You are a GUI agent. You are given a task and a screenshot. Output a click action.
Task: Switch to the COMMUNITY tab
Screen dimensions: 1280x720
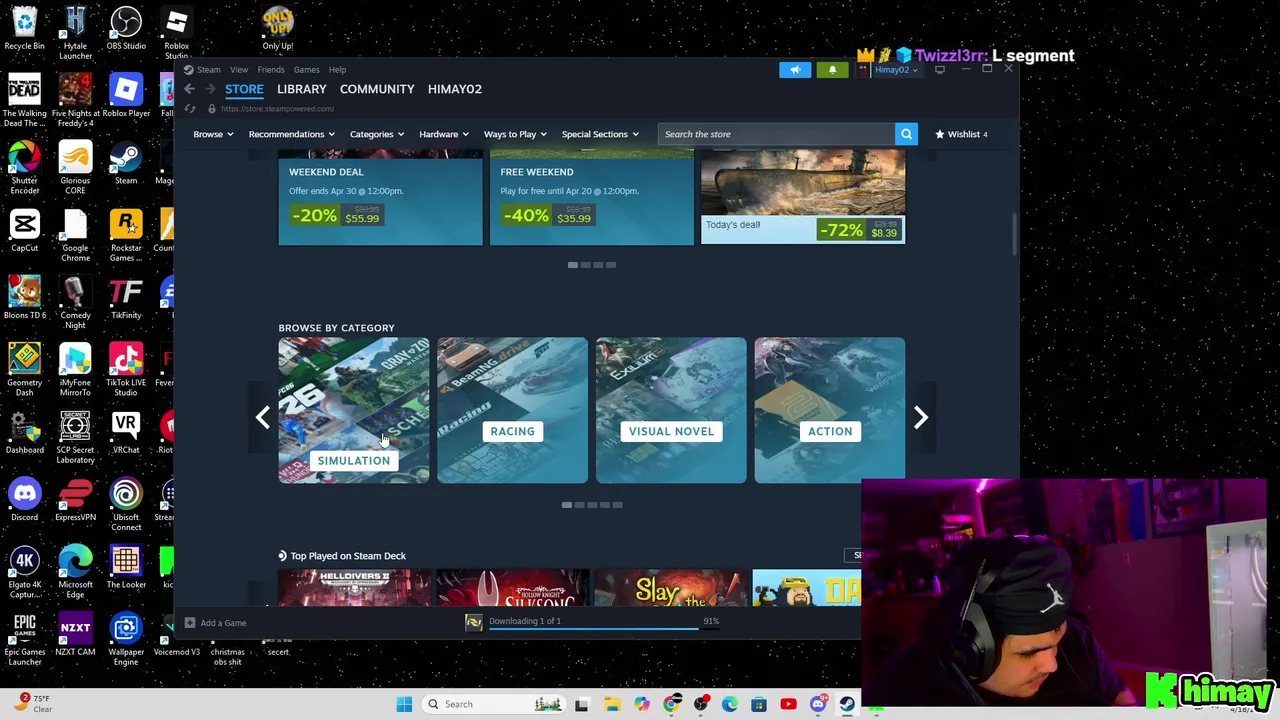point(377,89)
